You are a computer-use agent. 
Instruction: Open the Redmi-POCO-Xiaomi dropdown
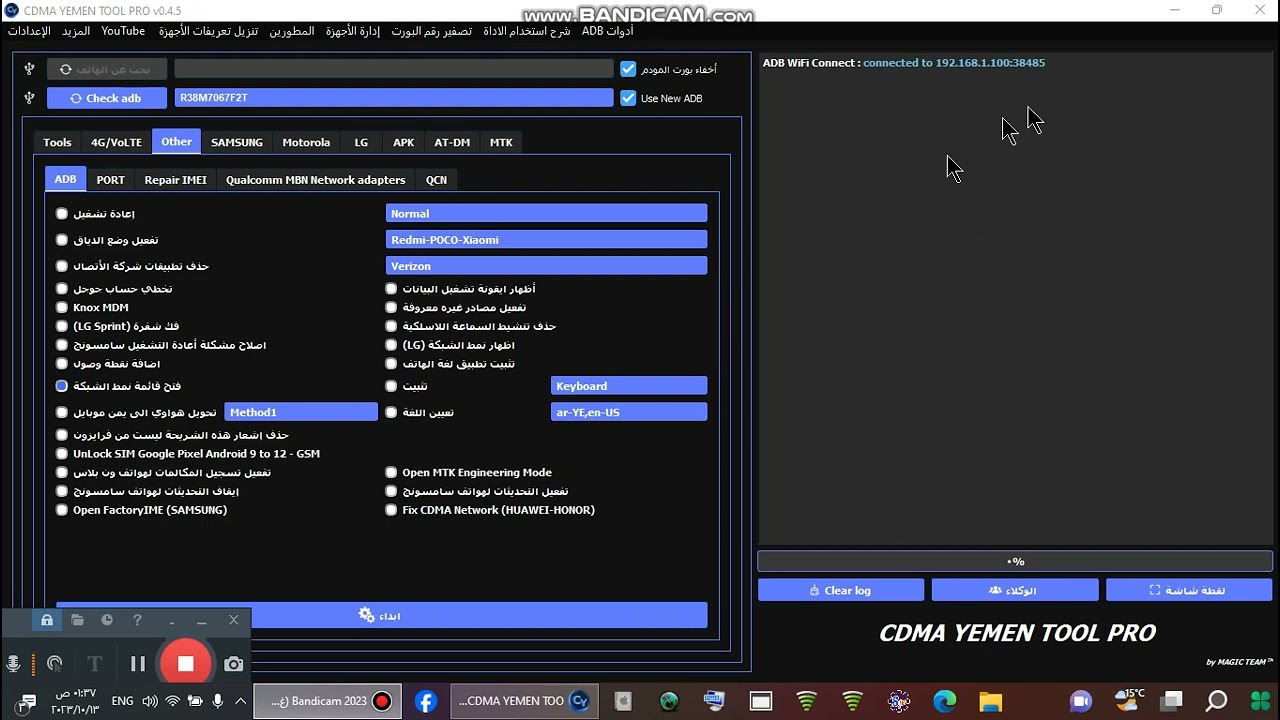[546, 239]
